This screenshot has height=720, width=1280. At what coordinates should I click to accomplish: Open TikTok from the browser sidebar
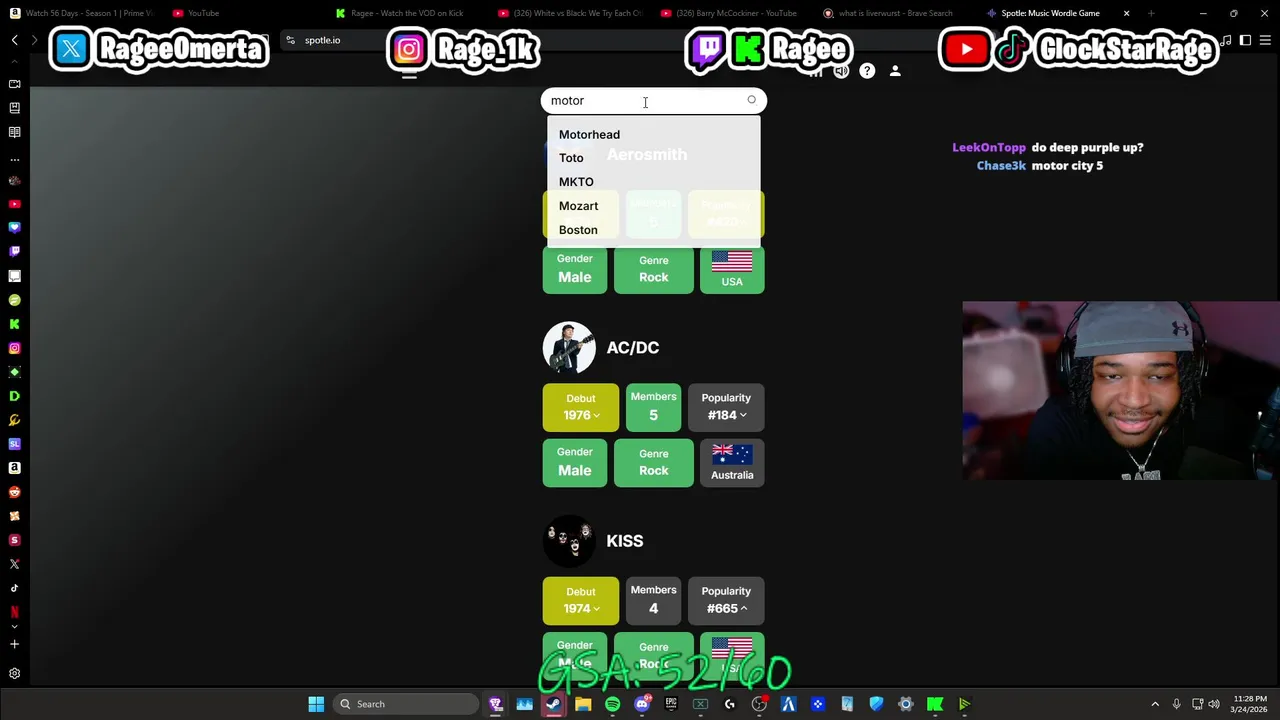14,588
